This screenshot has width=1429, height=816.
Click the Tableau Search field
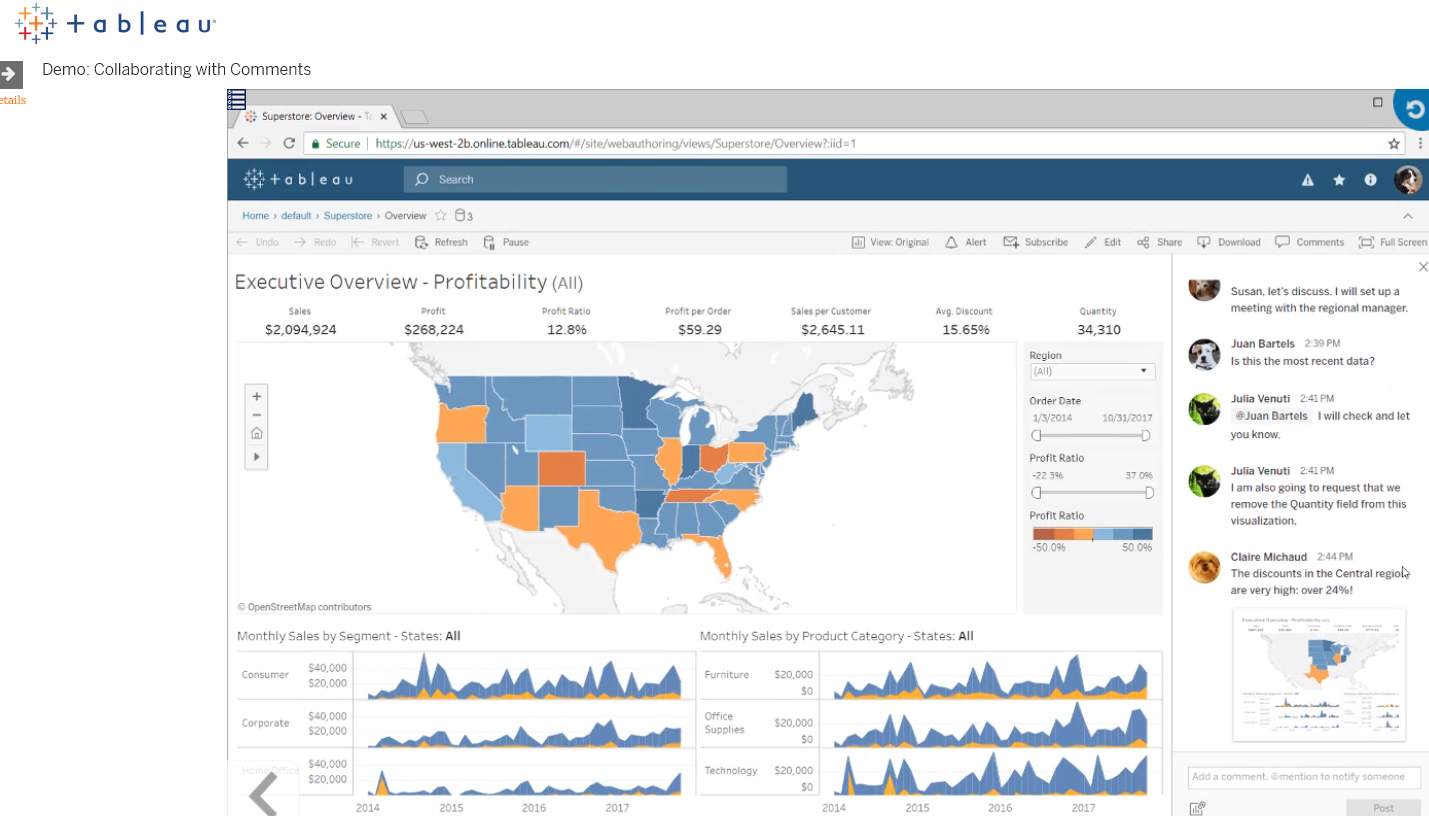pos(595,180)
